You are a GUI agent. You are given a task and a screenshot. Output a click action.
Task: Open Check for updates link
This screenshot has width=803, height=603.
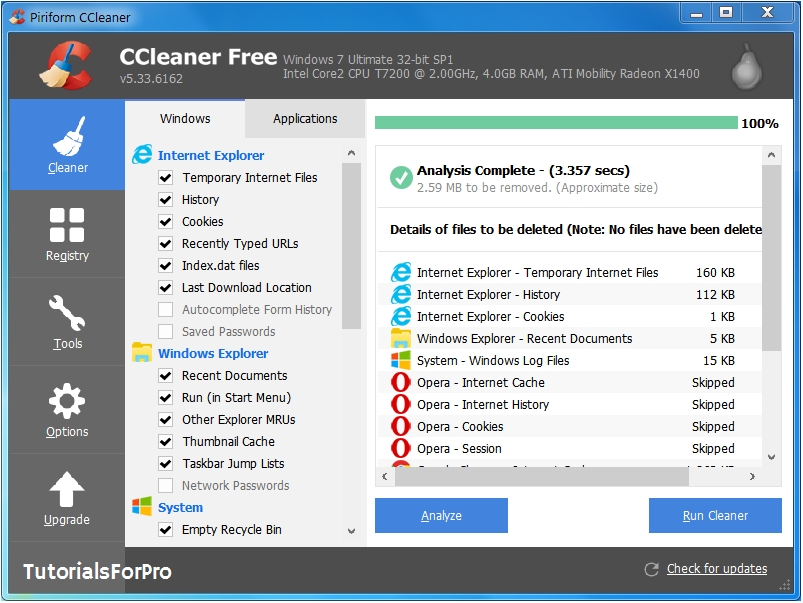715,569
